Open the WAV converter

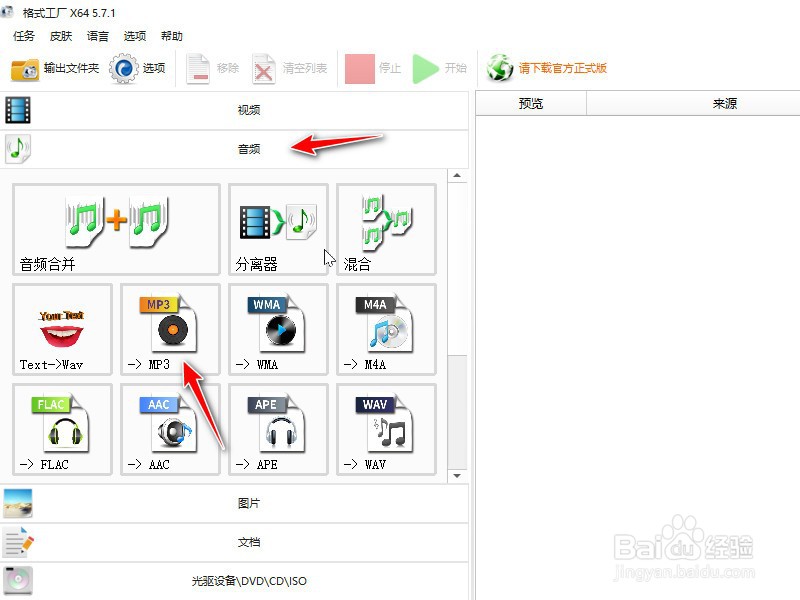[385, 428]
